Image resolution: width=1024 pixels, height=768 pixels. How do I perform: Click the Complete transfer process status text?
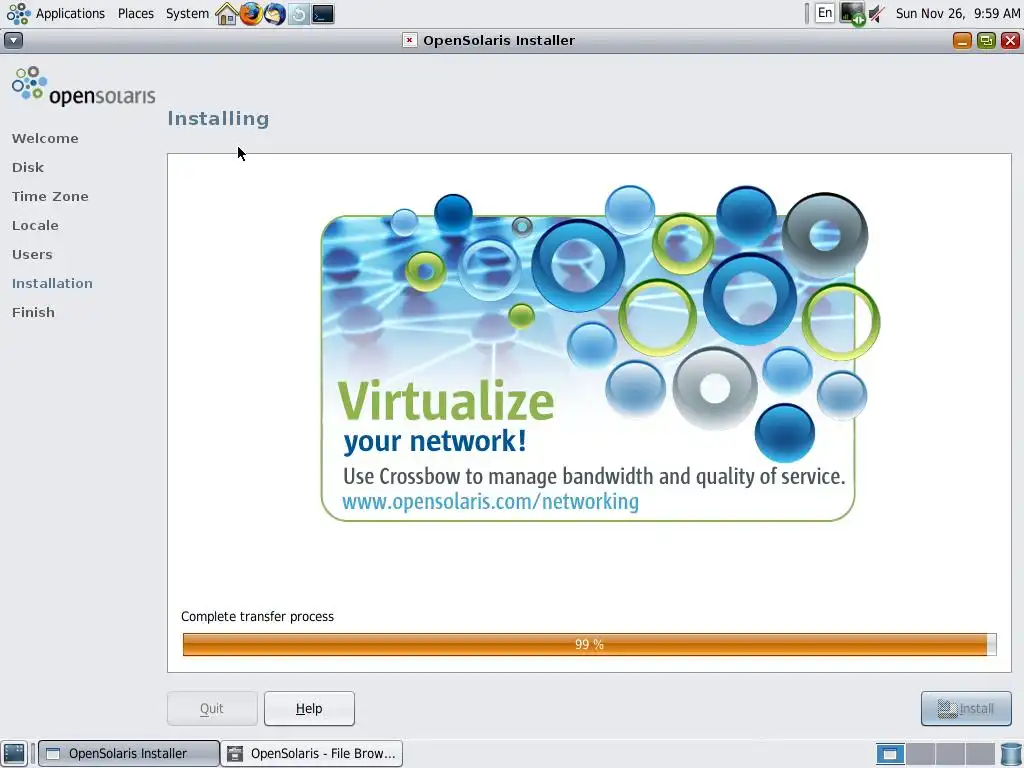(257, 616)
